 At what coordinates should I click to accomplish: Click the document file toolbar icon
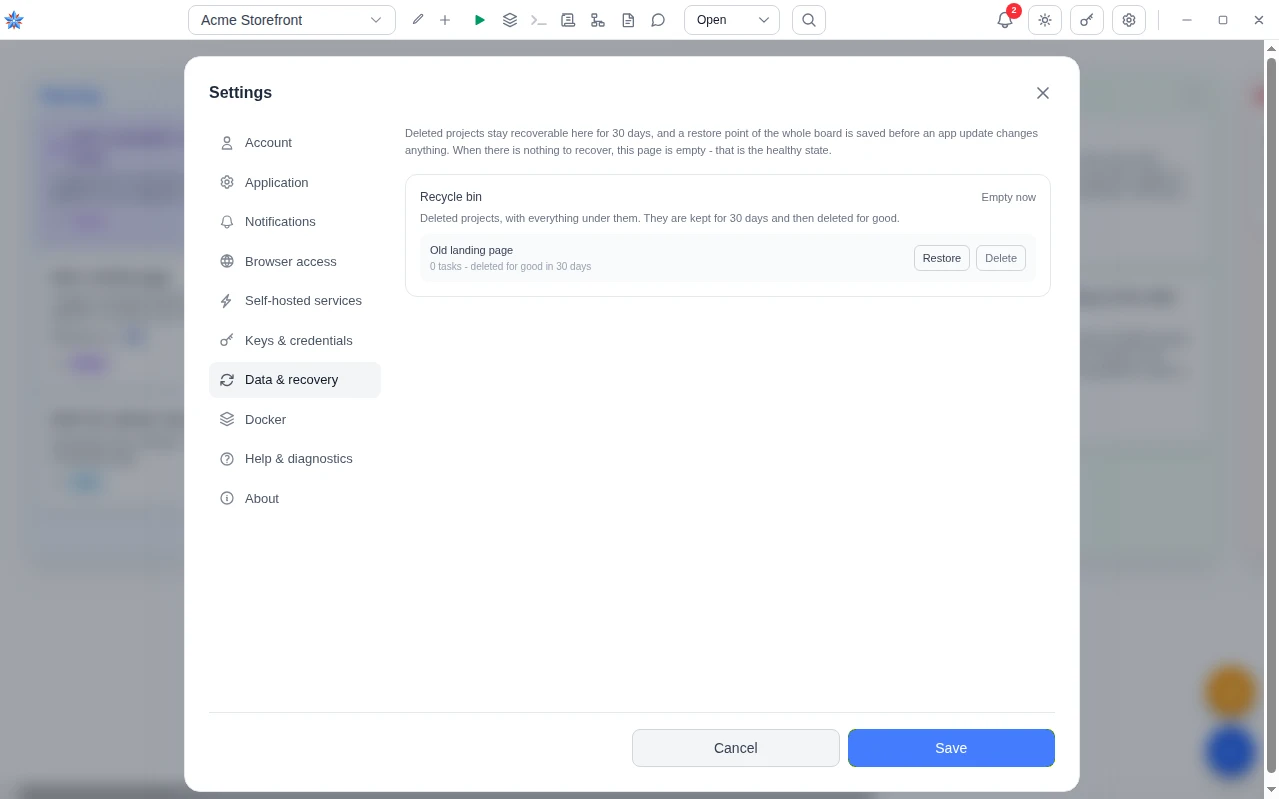click(x=628, y=20)
